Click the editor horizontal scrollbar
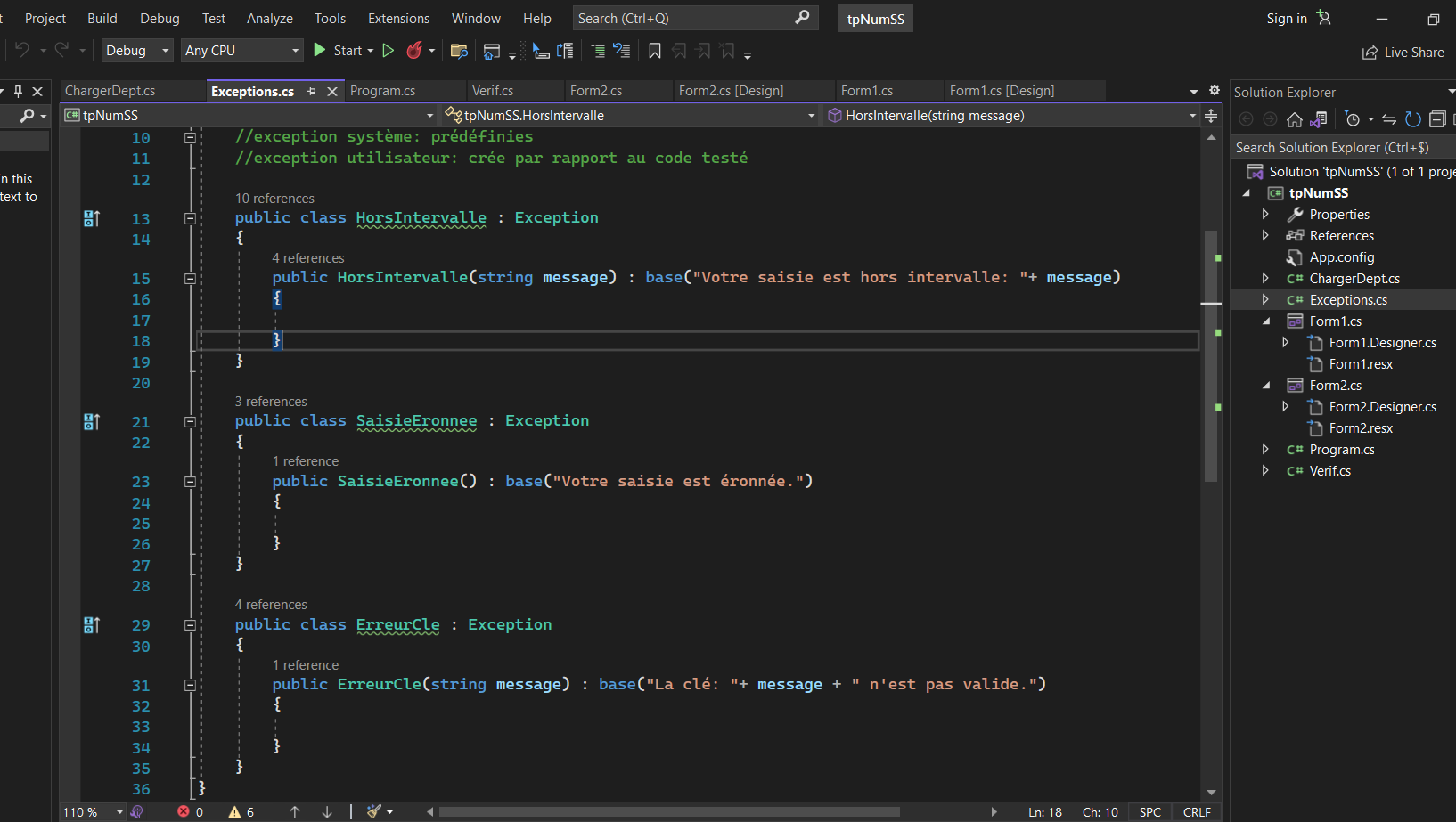 click(668, 812)
